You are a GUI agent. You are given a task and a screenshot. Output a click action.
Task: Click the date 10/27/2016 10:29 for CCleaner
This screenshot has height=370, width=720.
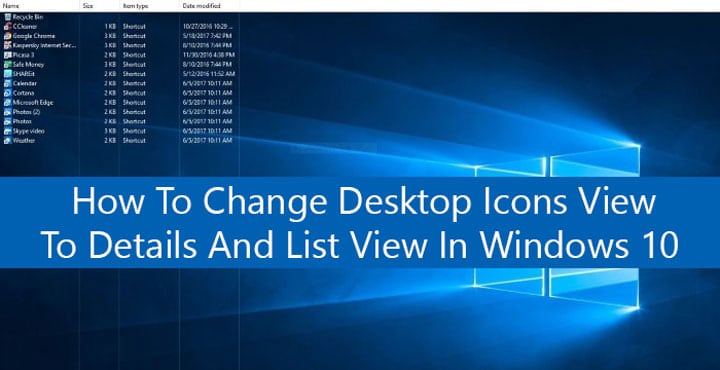(x=208, y=27)
